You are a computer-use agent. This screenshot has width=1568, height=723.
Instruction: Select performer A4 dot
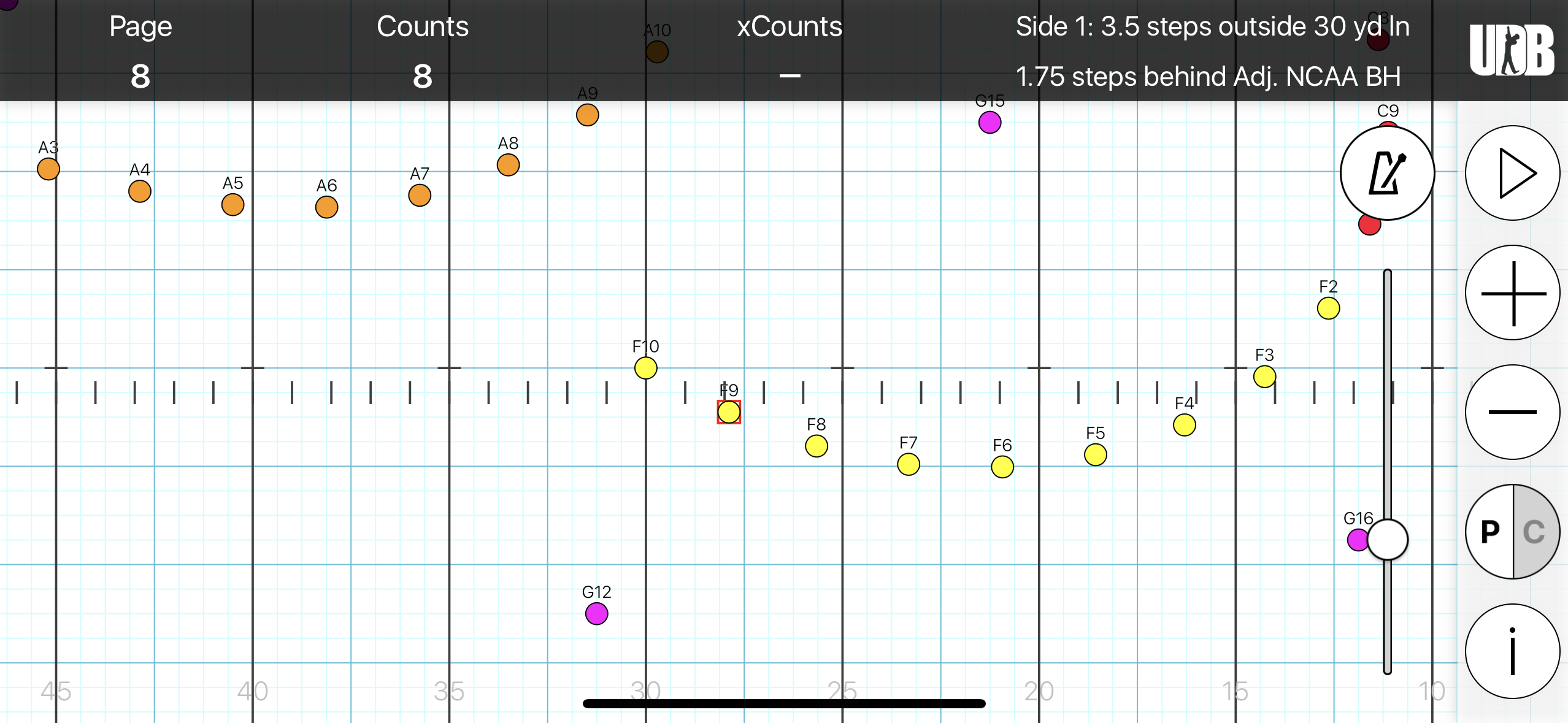tap(140, 191)
